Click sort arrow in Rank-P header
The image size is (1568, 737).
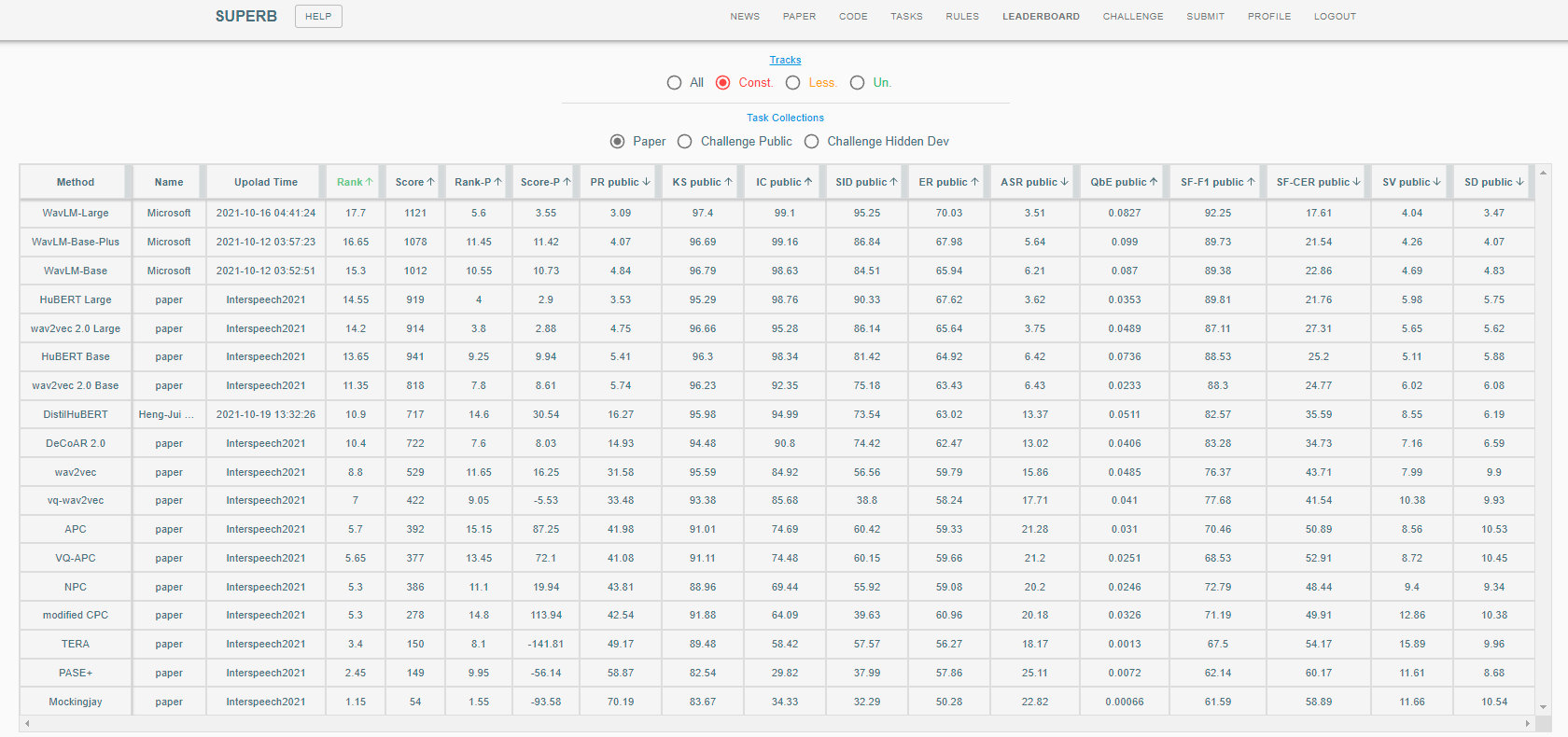point(497,182)
